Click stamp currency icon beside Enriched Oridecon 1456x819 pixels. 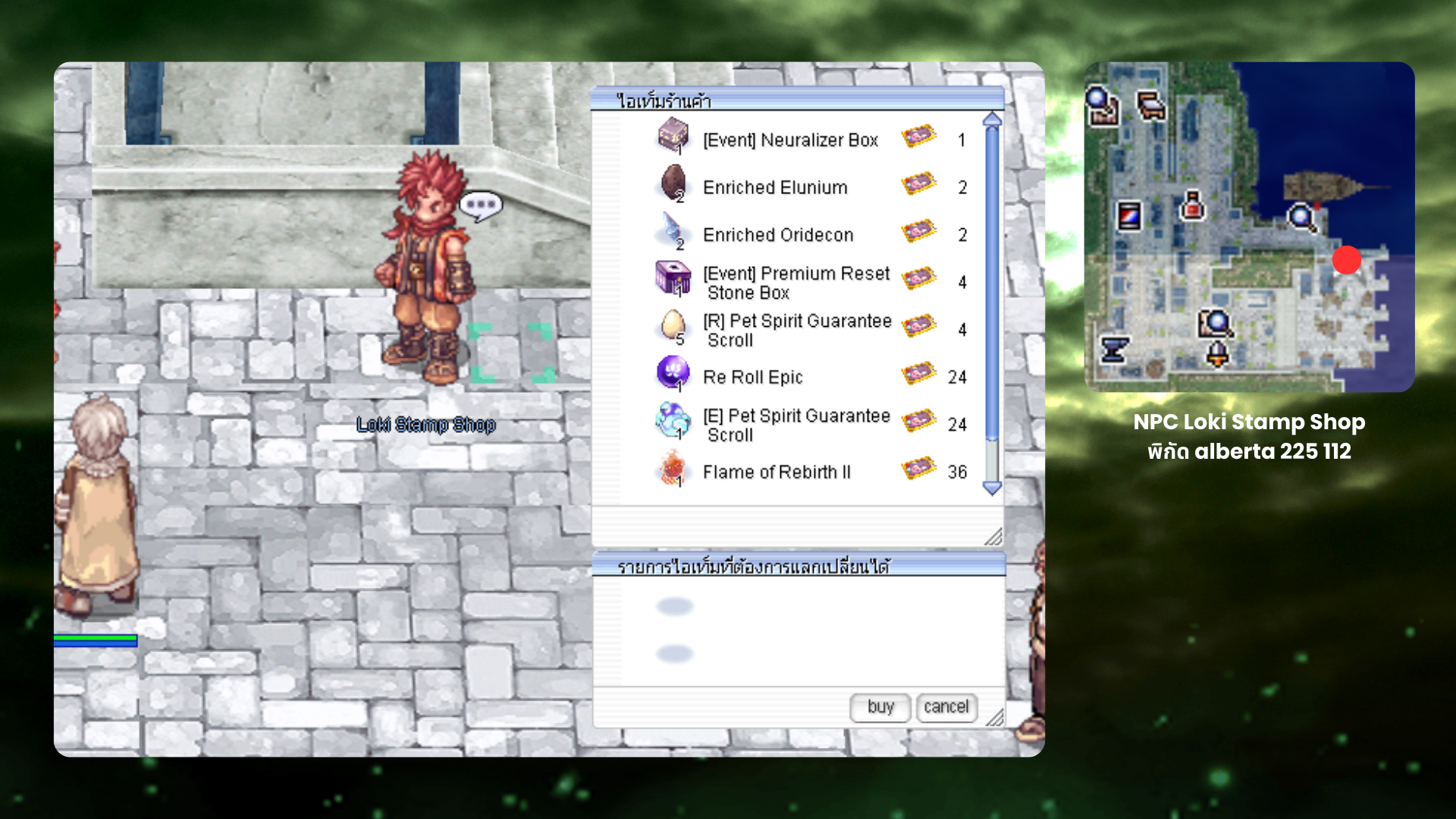click(919, 231)
